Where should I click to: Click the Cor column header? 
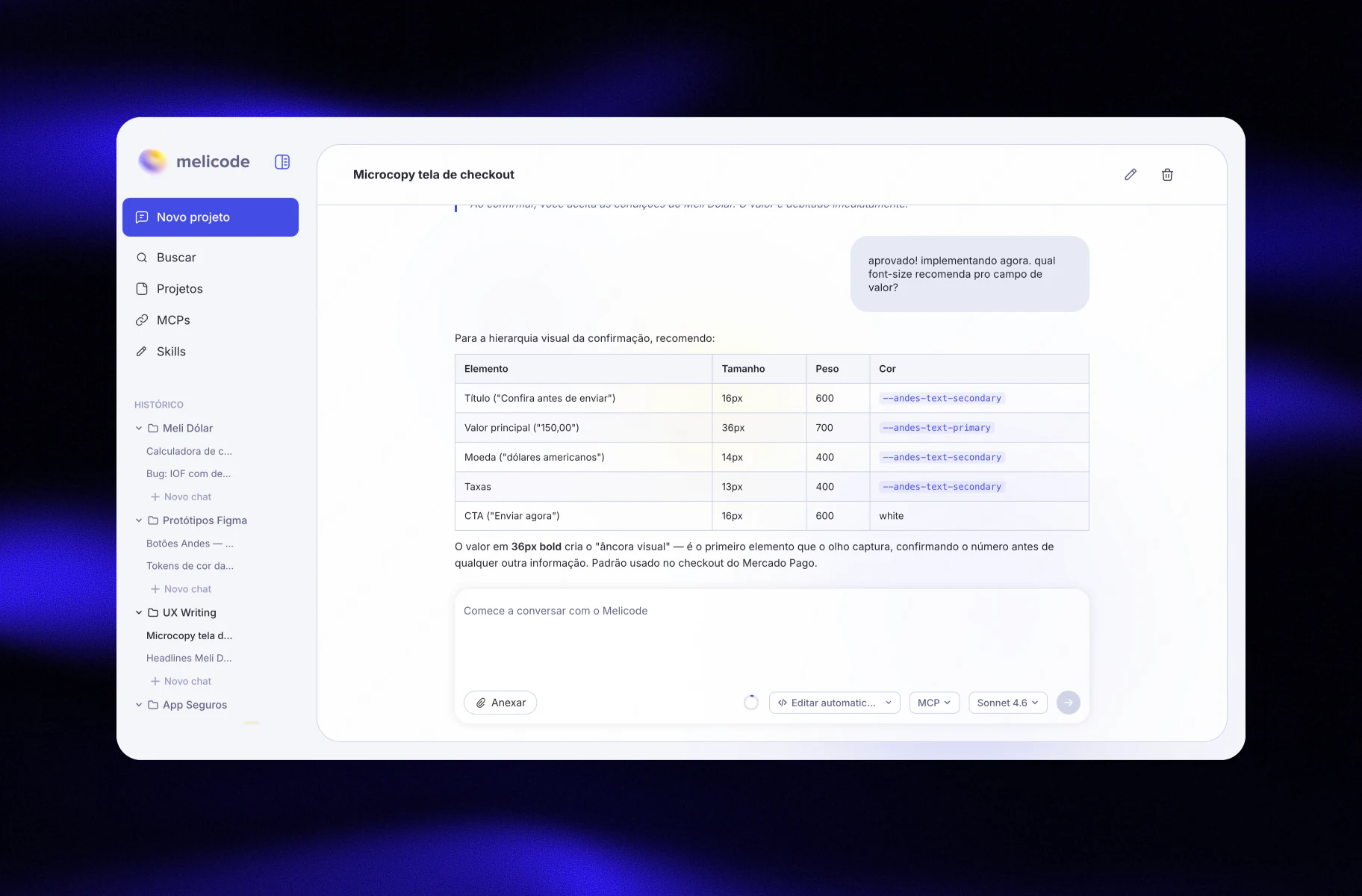pyautogui.click(x=979, y=369)
